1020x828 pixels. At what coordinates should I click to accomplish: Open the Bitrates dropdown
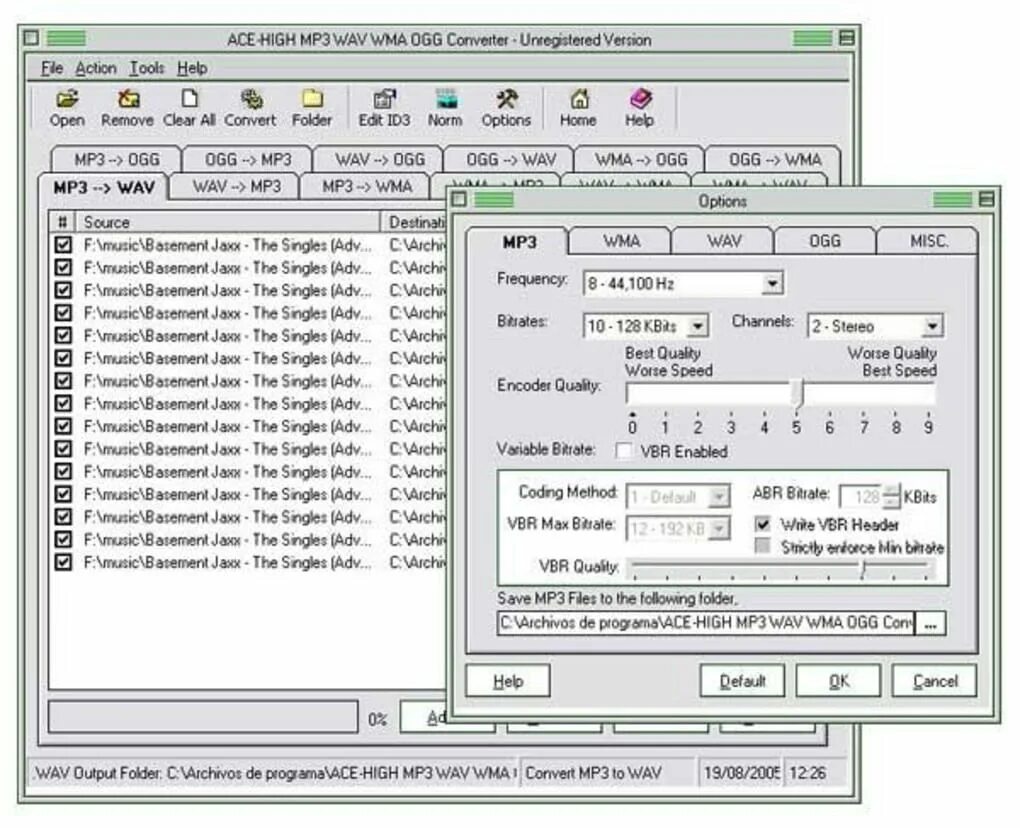tap(697, 326)
